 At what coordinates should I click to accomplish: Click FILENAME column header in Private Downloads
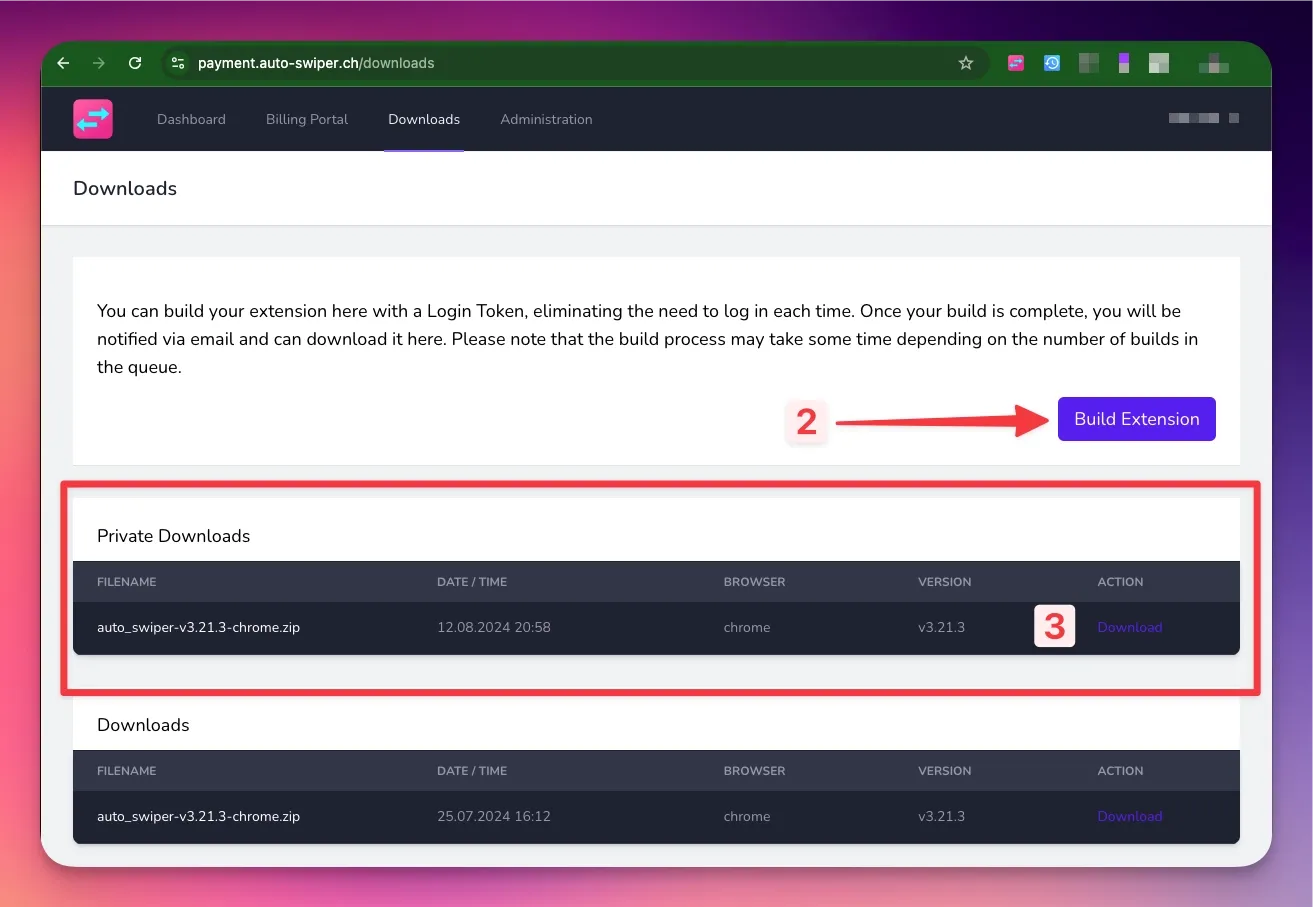127,582
